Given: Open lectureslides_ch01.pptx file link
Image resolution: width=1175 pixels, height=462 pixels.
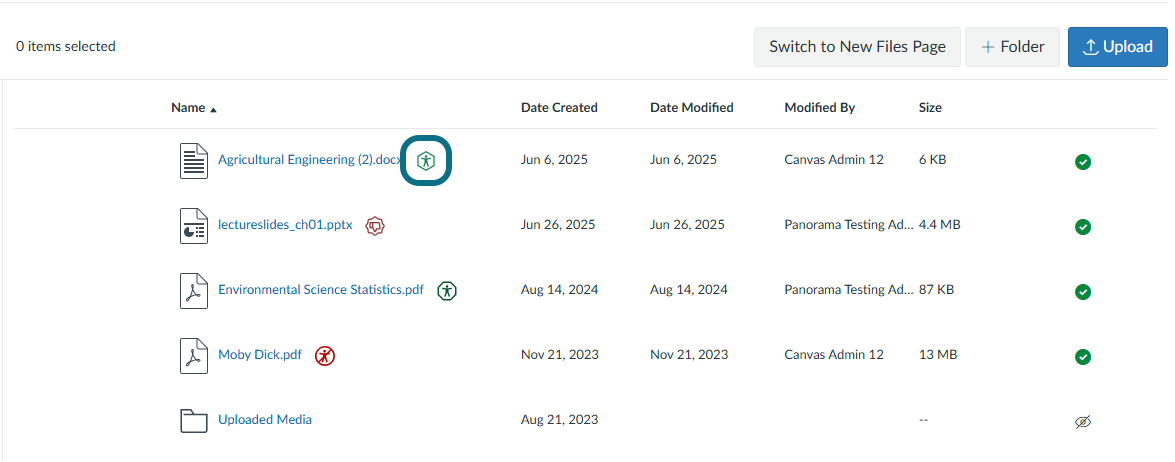Looking at the screenshot, I should tap(285, 225).
